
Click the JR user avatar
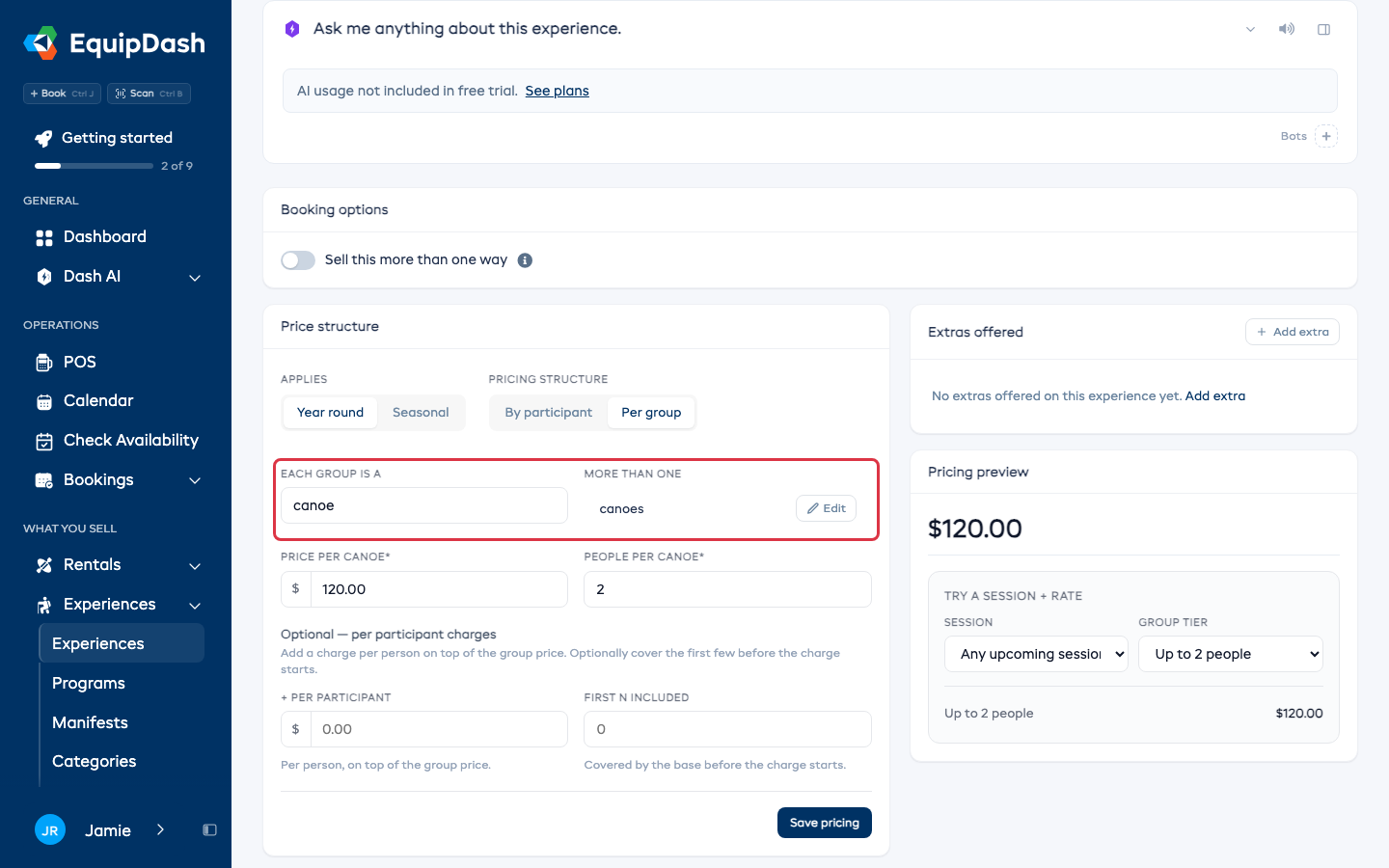tap(50, 829)
